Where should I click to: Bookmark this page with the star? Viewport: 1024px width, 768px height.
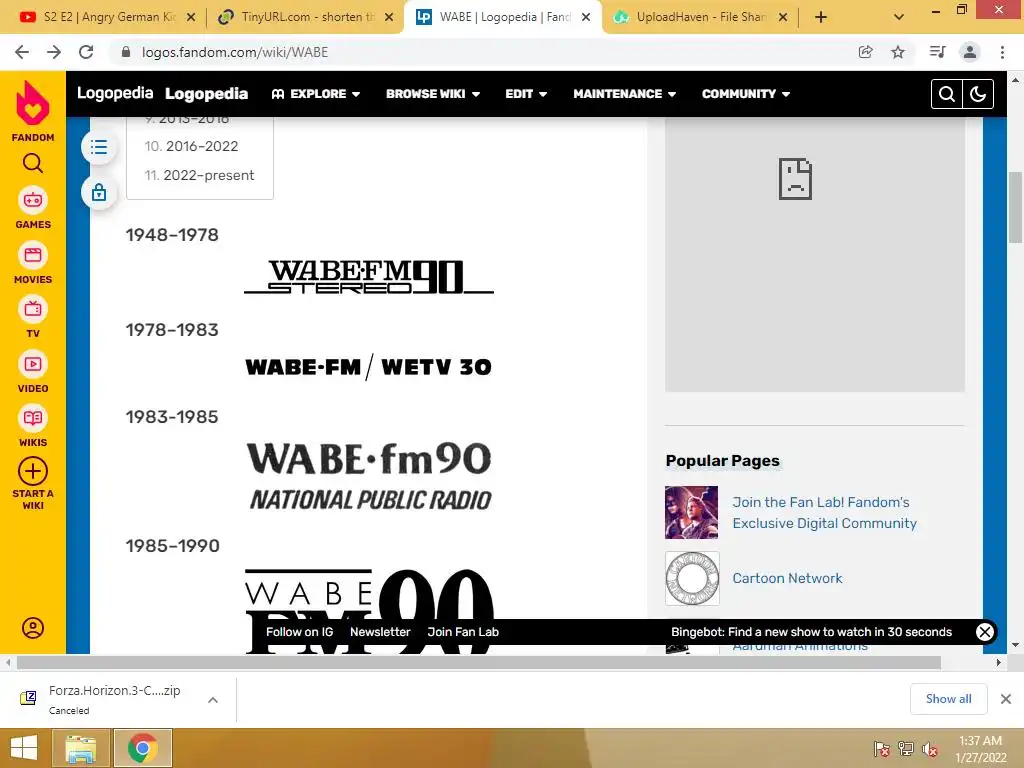tap(898, 52)
